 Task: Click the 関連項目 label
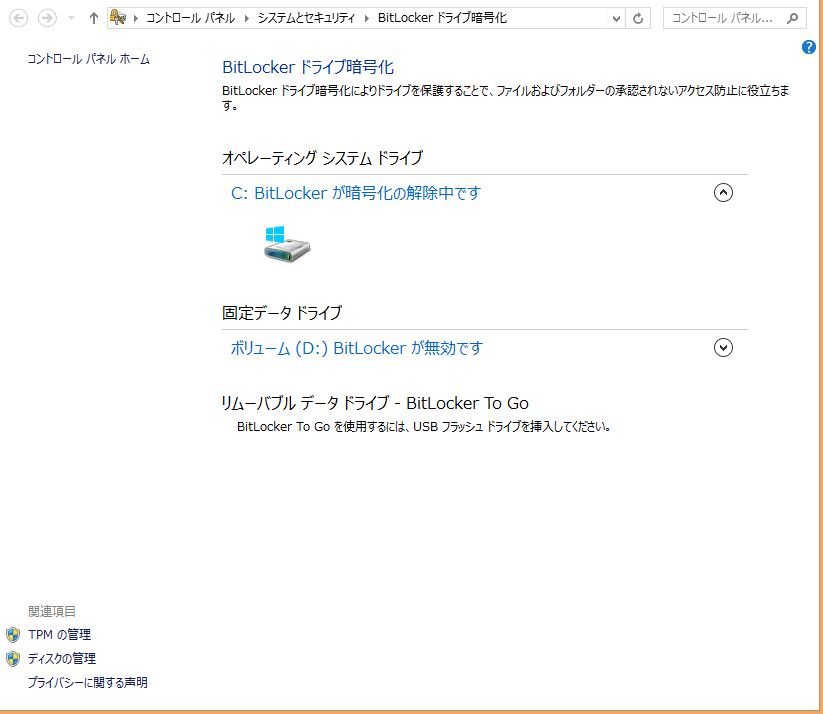(x=52, y=611)
